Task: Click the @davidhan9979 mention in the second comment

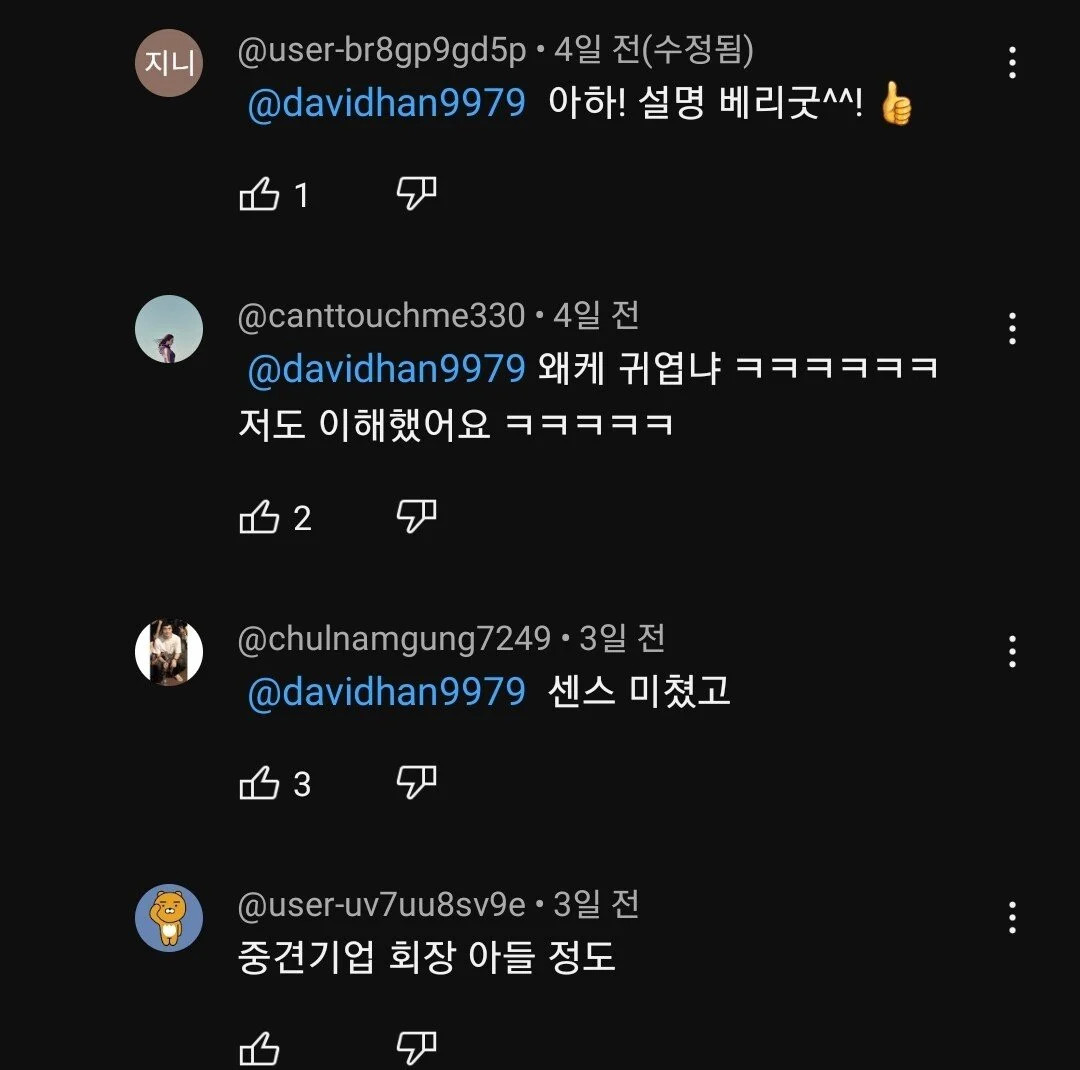Action: point(385,368)
